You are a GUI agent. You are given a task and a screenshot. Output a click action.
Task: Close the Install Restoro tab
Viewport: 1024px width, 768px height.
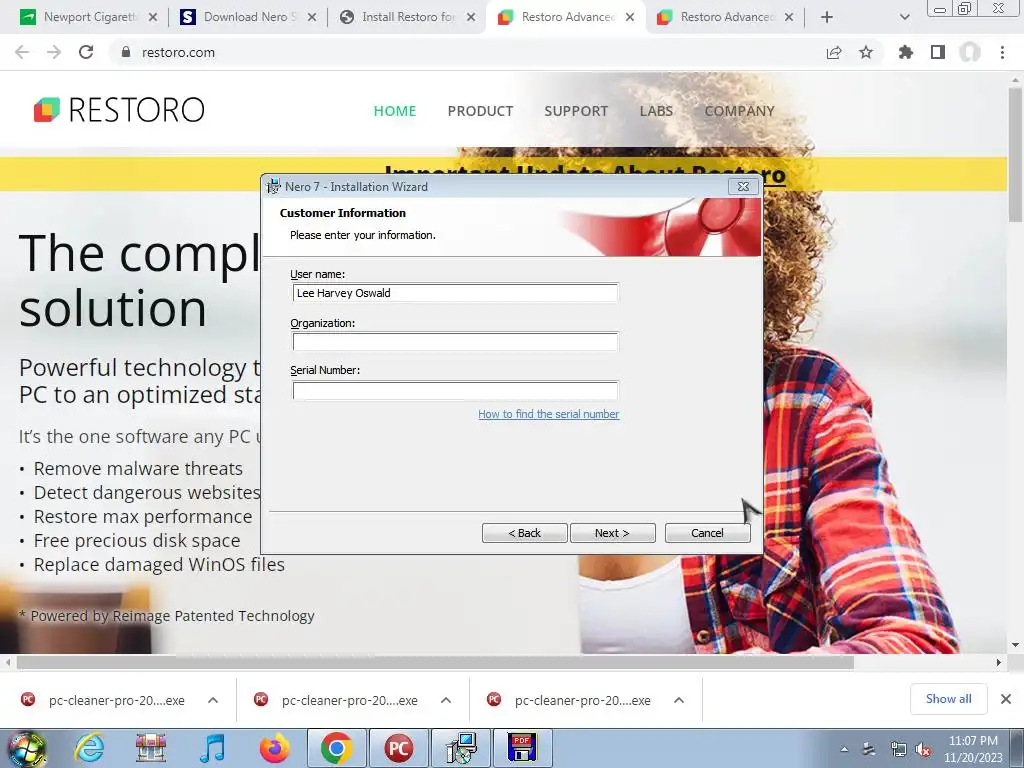coord(471,17)
